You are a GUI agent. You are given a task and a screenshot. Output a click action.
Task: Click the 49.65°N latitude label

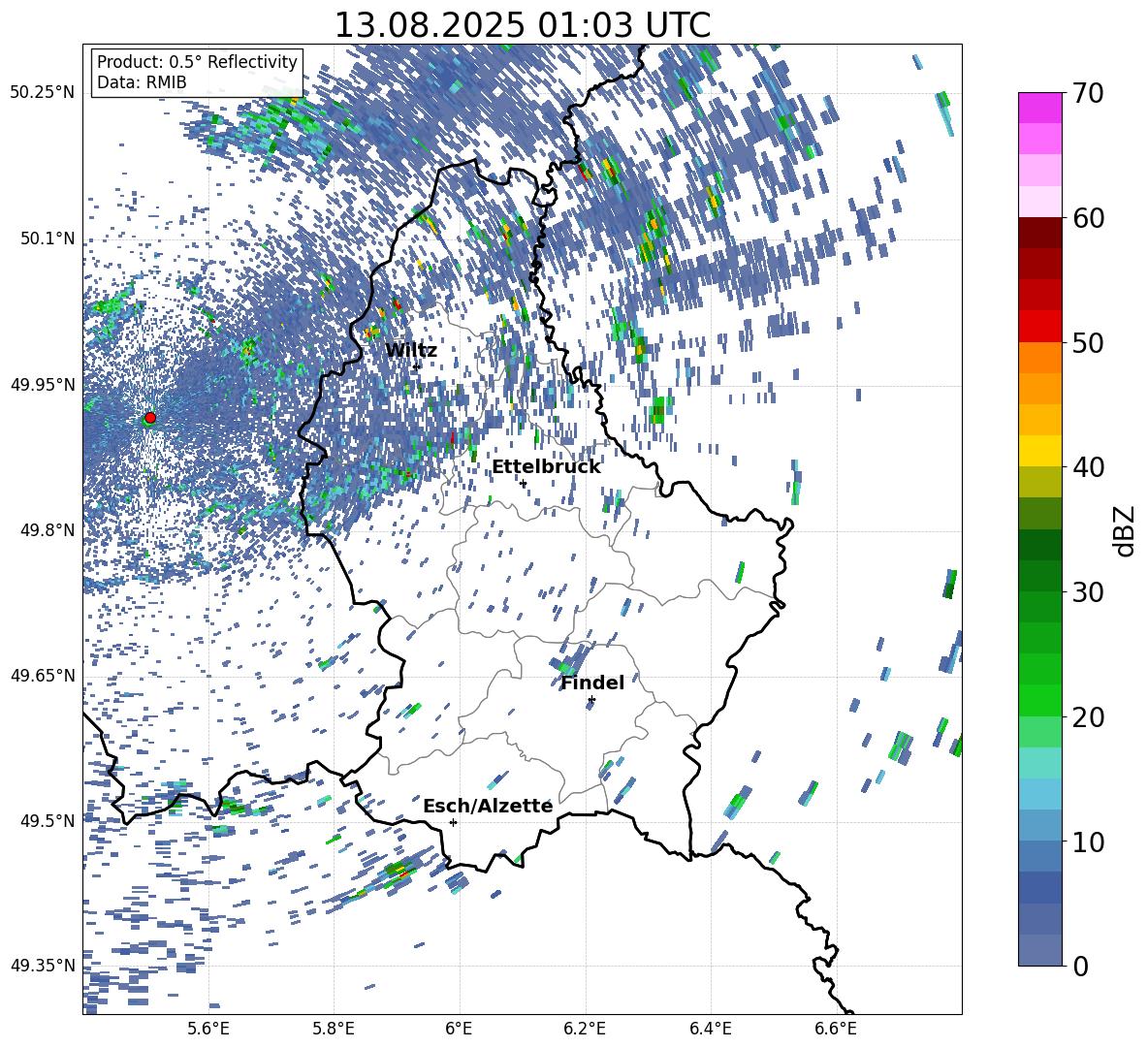tap(43, 675)
